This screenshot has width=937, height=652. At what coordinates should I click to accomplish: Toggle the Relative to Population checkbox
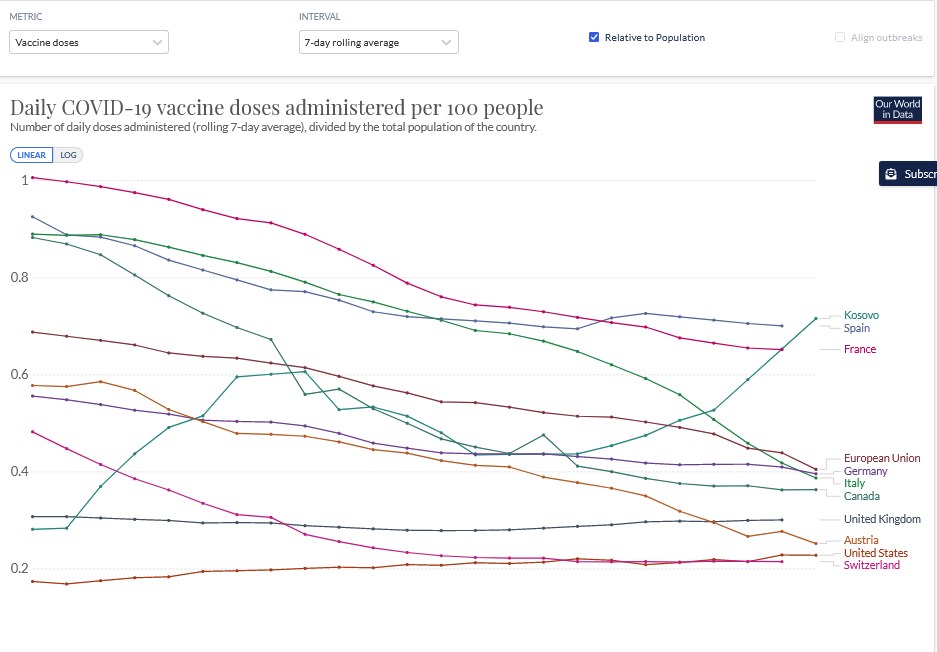(x=594, y=38)
